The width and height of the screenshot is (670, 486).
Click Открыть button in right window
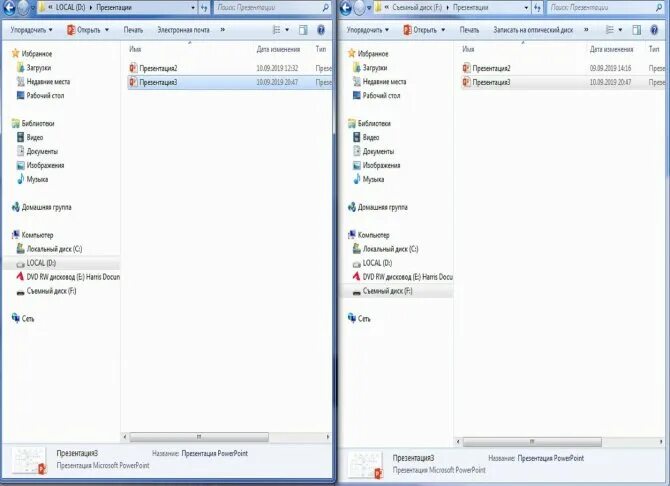tap(420, 30)
